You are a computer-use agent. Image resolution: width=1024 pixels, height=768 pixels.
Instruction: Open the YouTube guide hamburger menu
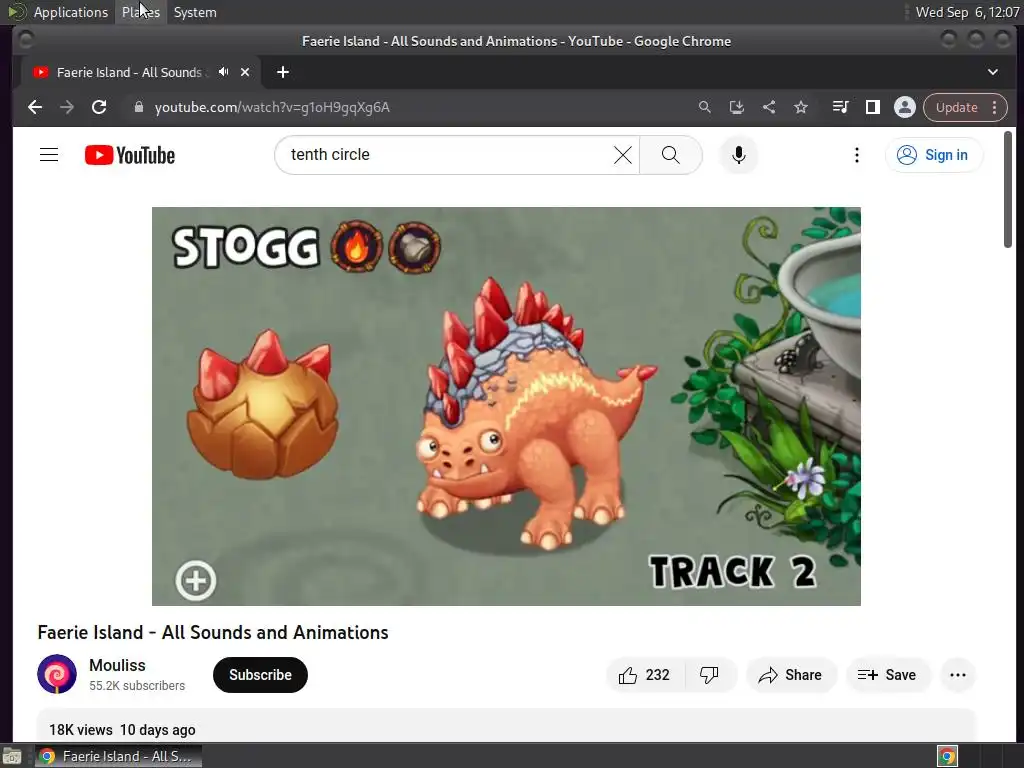coord(49,155)
